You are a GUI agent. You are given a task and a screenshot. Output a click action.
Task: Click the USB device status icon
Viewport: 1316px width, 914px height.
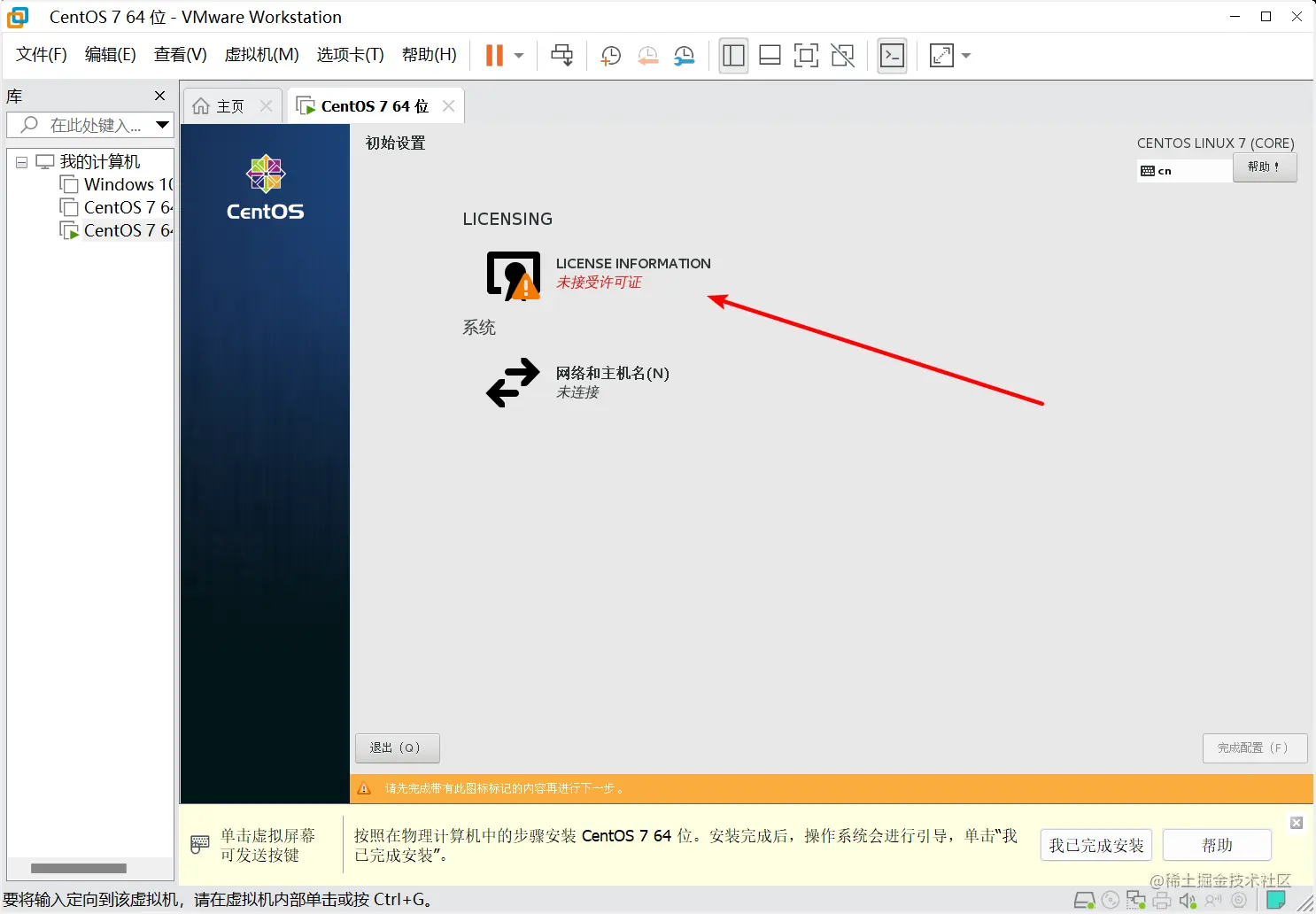(x=1213, y=901)
